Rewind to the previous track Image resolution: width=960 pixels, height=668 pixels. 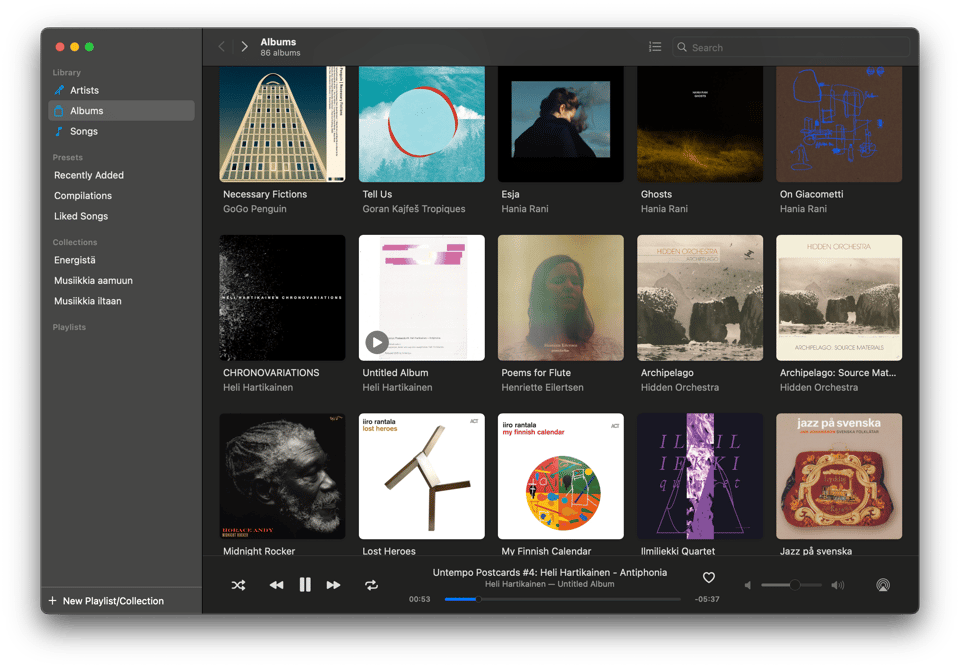276,585
